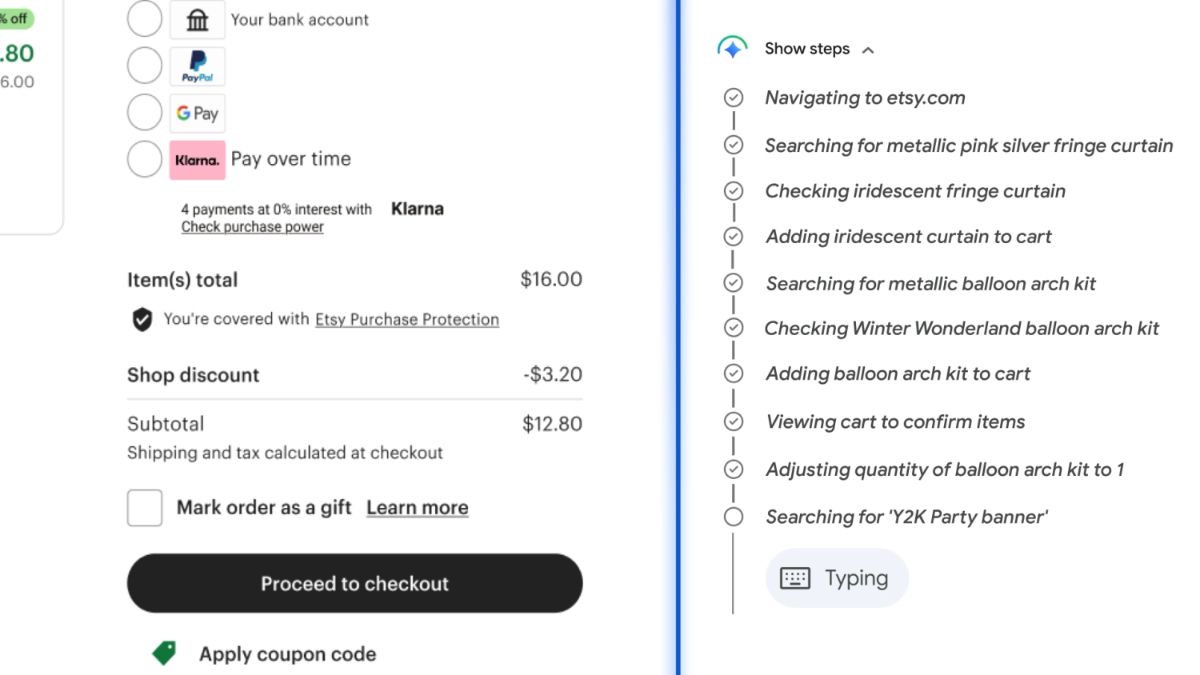Click the checkmark beside Adjusting quantity of balloon kit
Viewport: 1200px width, 675px height.
(x=733, y=469)
